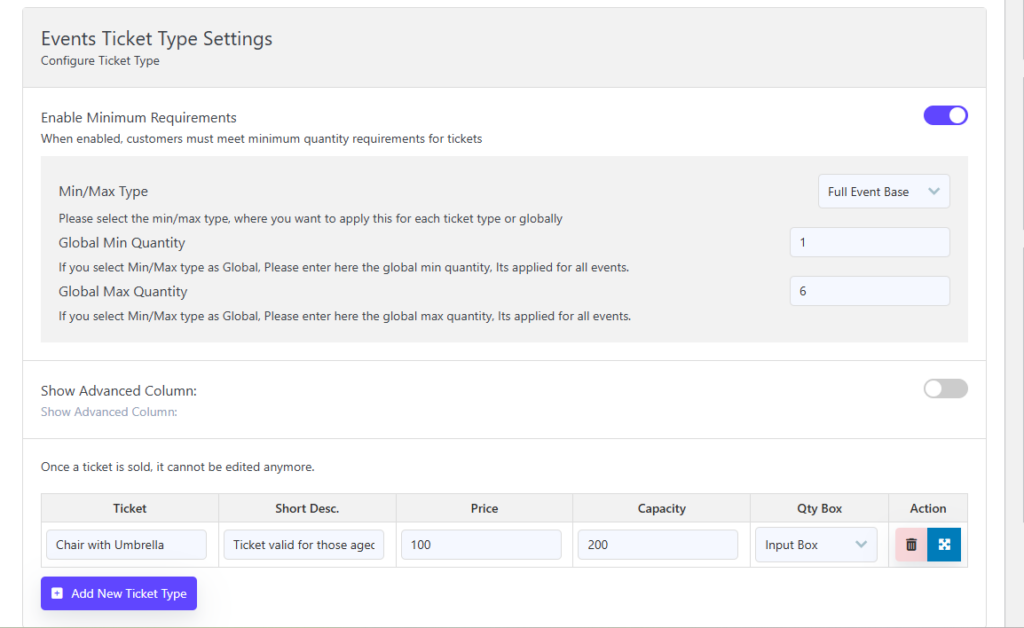Delete the Chair with Umbrella ticket row
Screen dimensions: 1024x628
click(911, 544)
